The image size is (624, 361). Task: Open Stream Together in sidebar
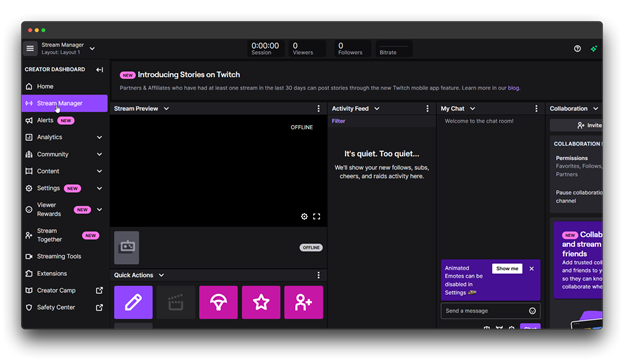pos(64,235)
